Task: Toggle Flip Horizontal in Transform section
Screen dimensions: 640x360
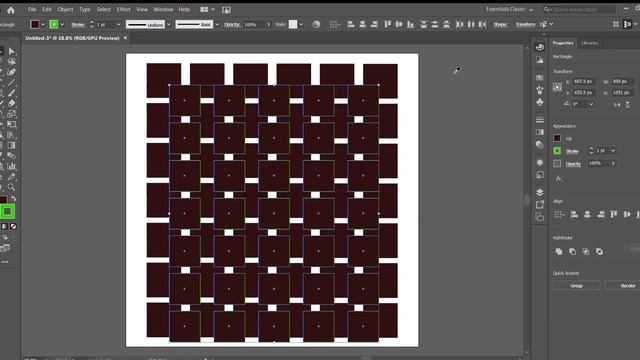Action: [x=617, y=104]
